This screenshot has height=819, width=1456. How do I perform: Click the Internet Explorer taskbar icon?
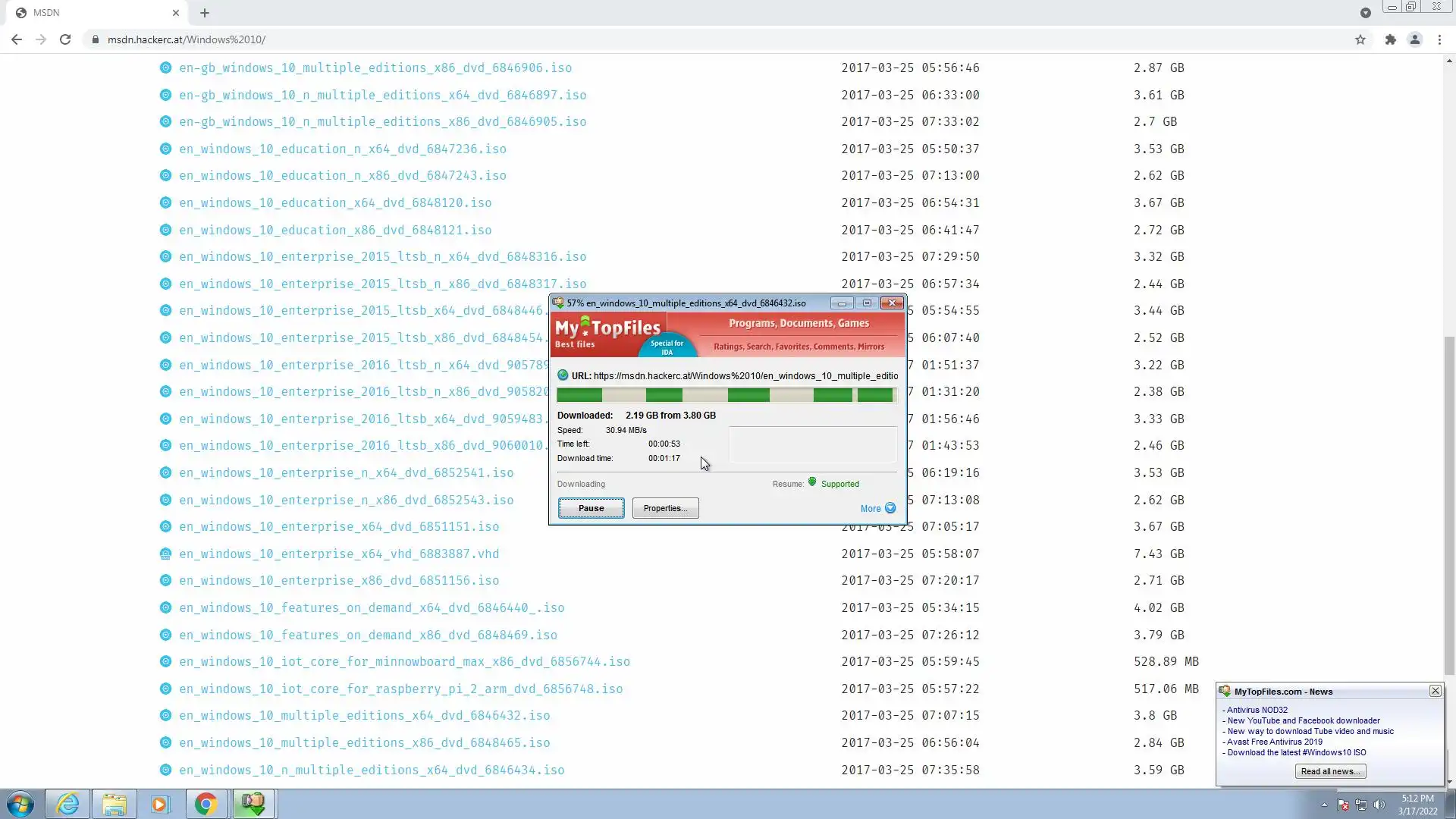68,804
